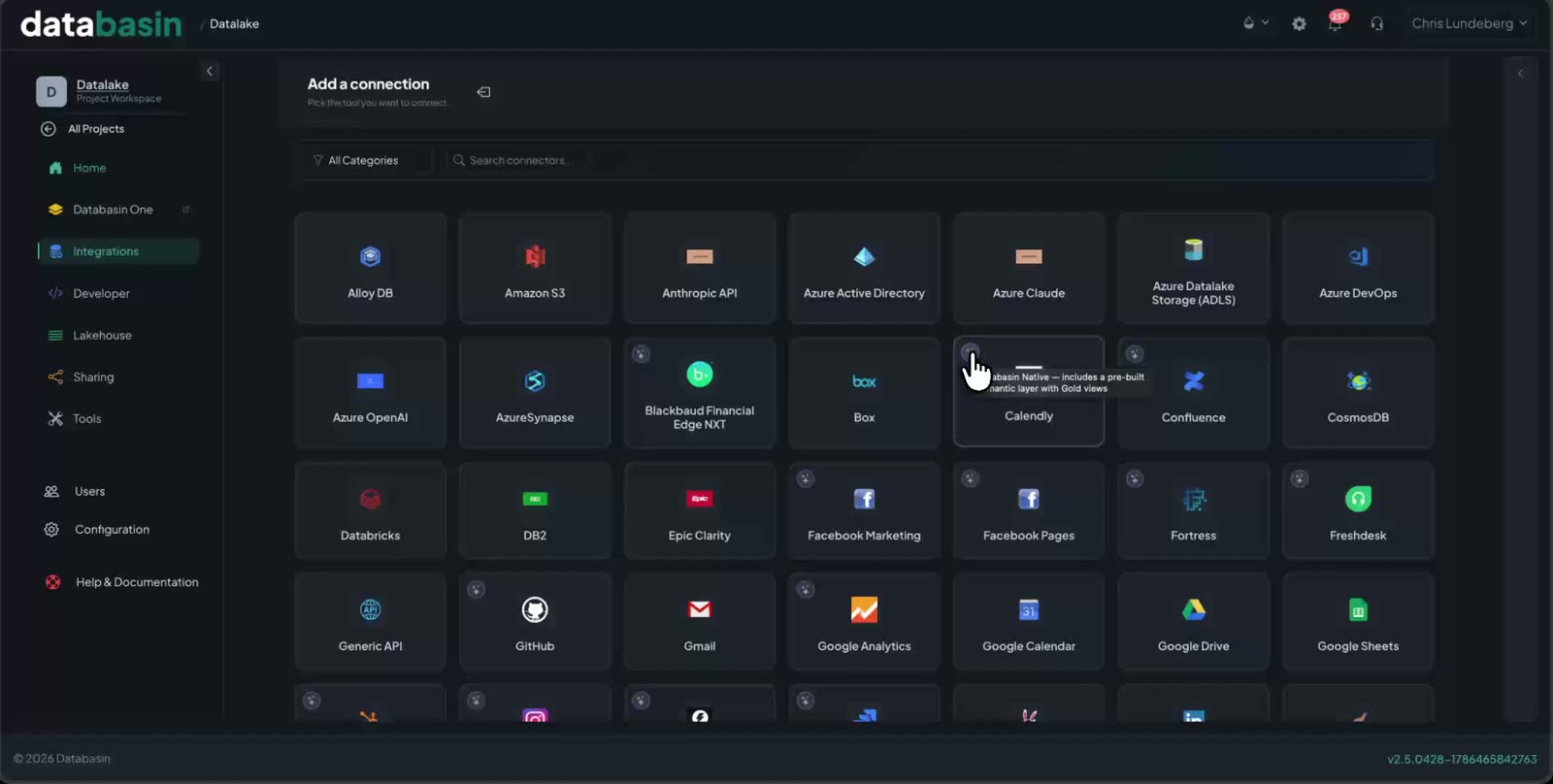This screenshot has height=784, width=1553.
Task: Choose the Confluence connector
Action: [1194, 392]
